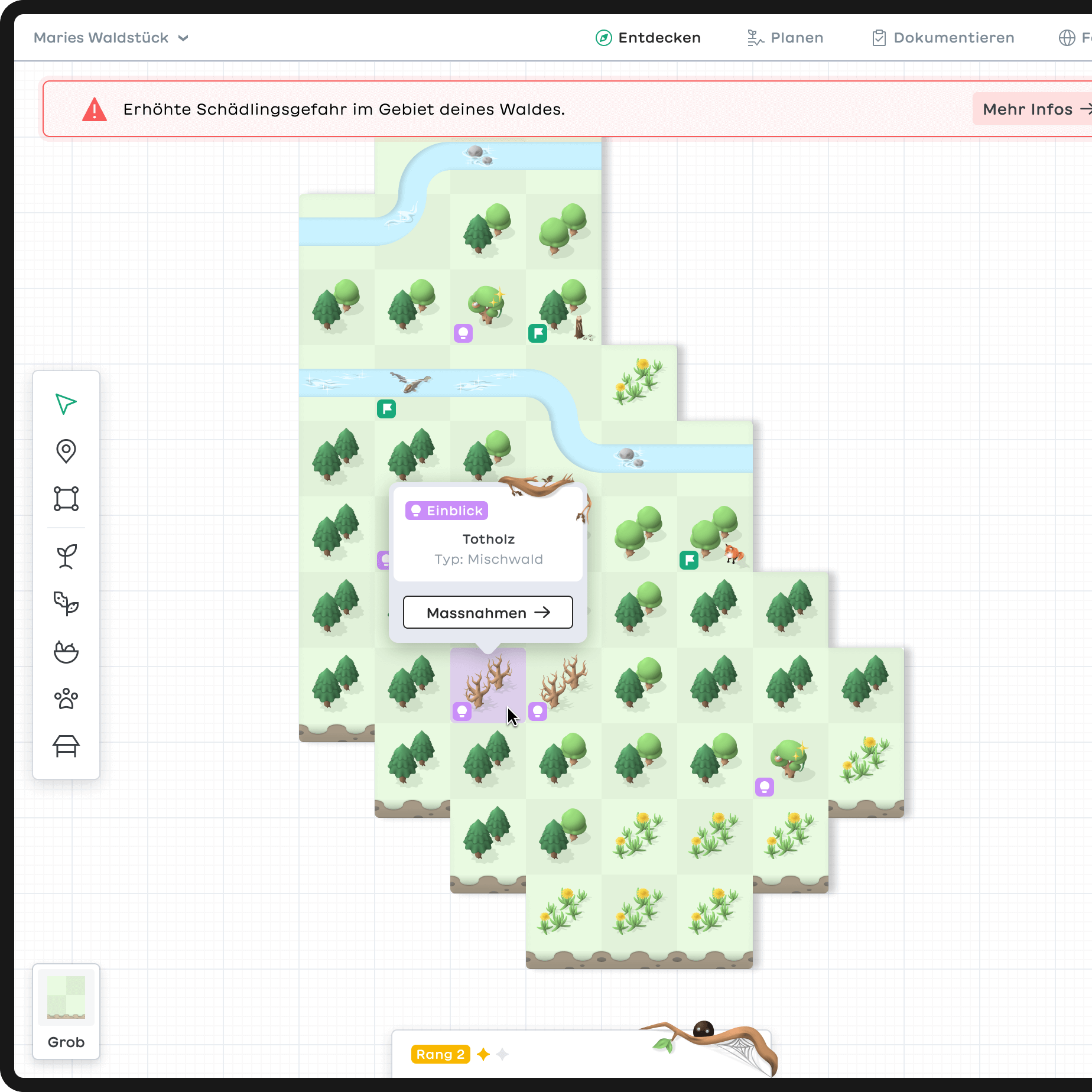Click the Einblick tag in popup

[x=447, y=511]
